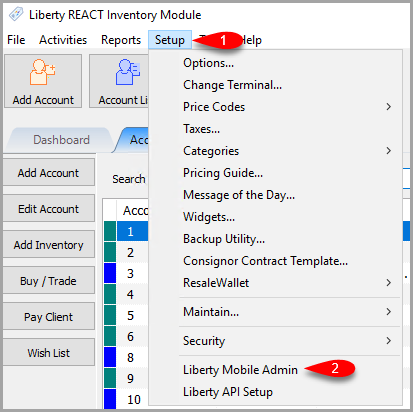Click the Setup menu
The image size is (413, 412).
pyautogui.click(x=170, y=40)
